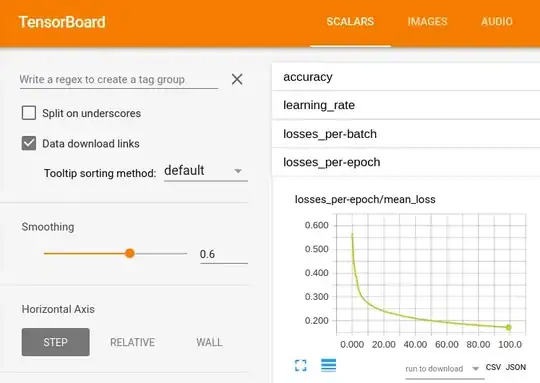540x383 pixels.
Task: Expand the learning_rate tag group
Action: (406, 105)
